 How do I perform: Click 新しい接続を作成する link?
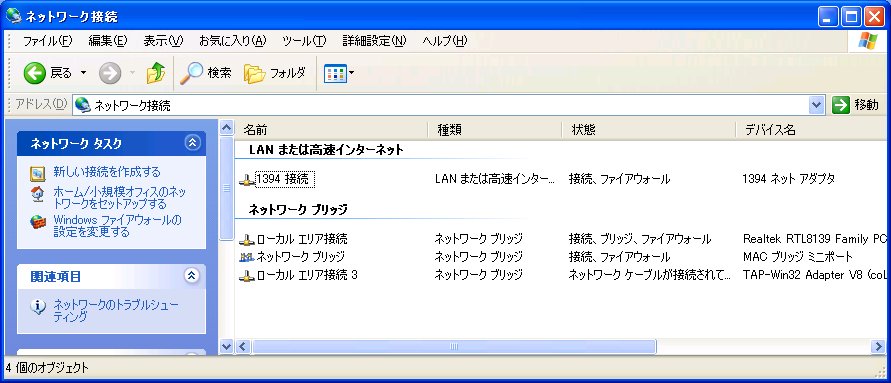(x=107, y=172)
